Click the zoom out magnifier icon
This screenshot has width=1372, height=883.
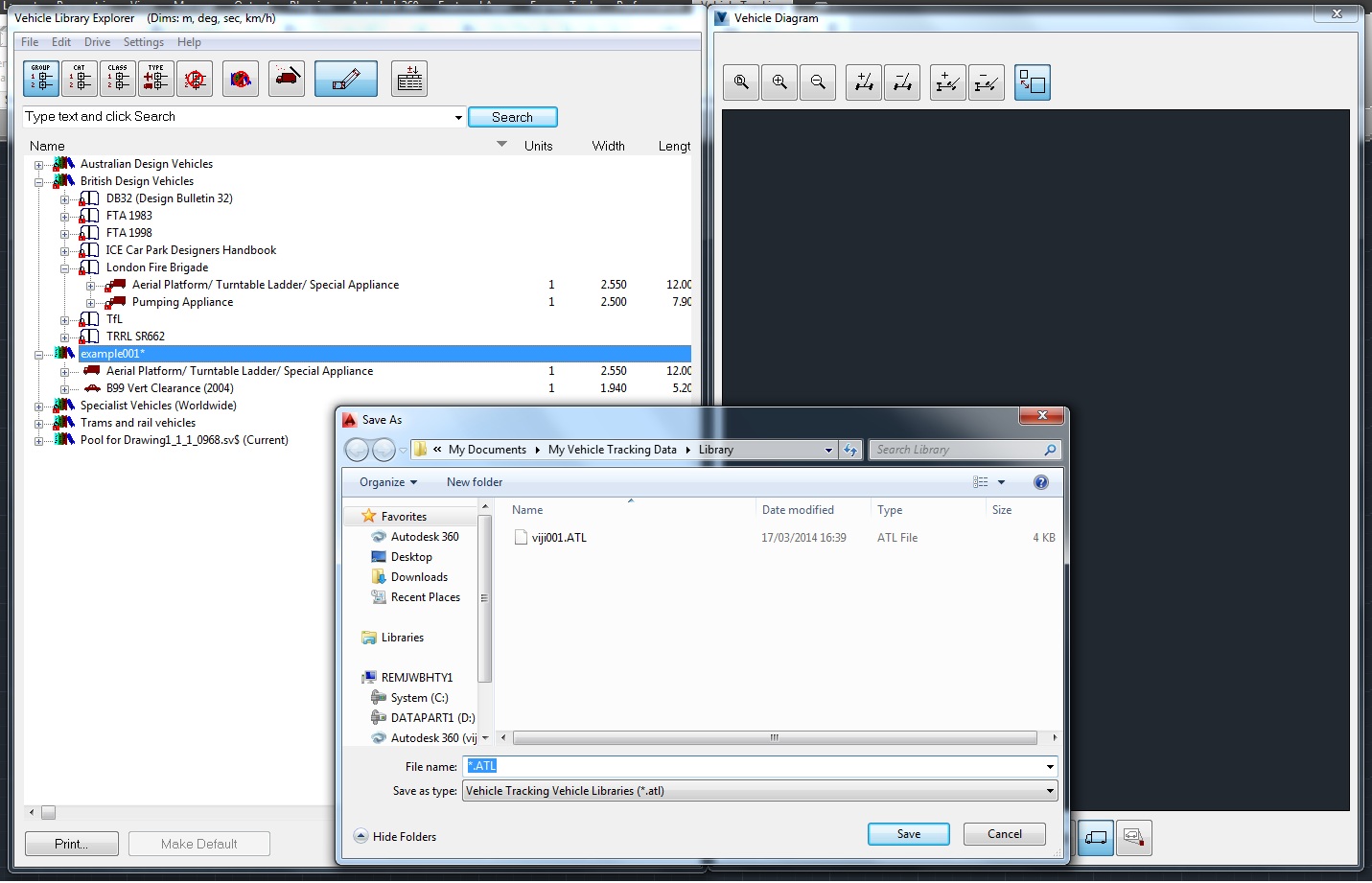click(x=818, y=82)
